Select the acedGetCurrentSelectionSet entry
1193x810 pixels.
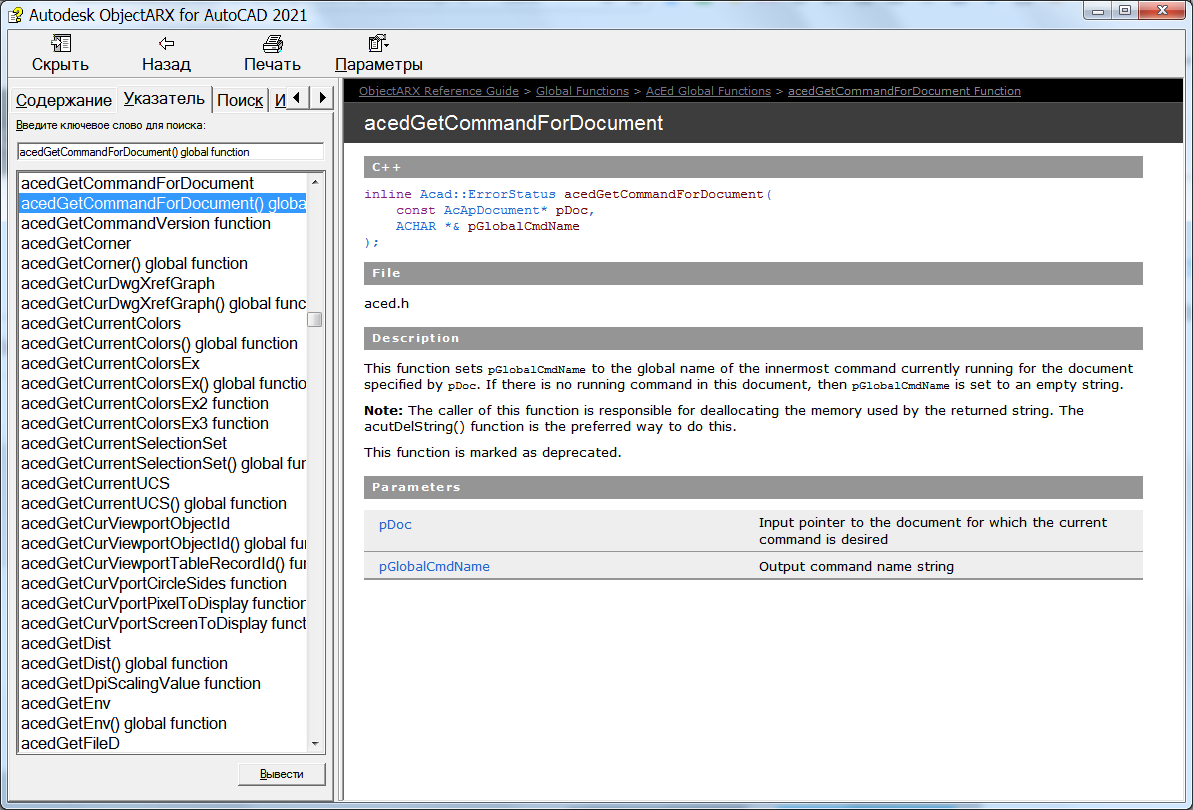pos(163,443)
